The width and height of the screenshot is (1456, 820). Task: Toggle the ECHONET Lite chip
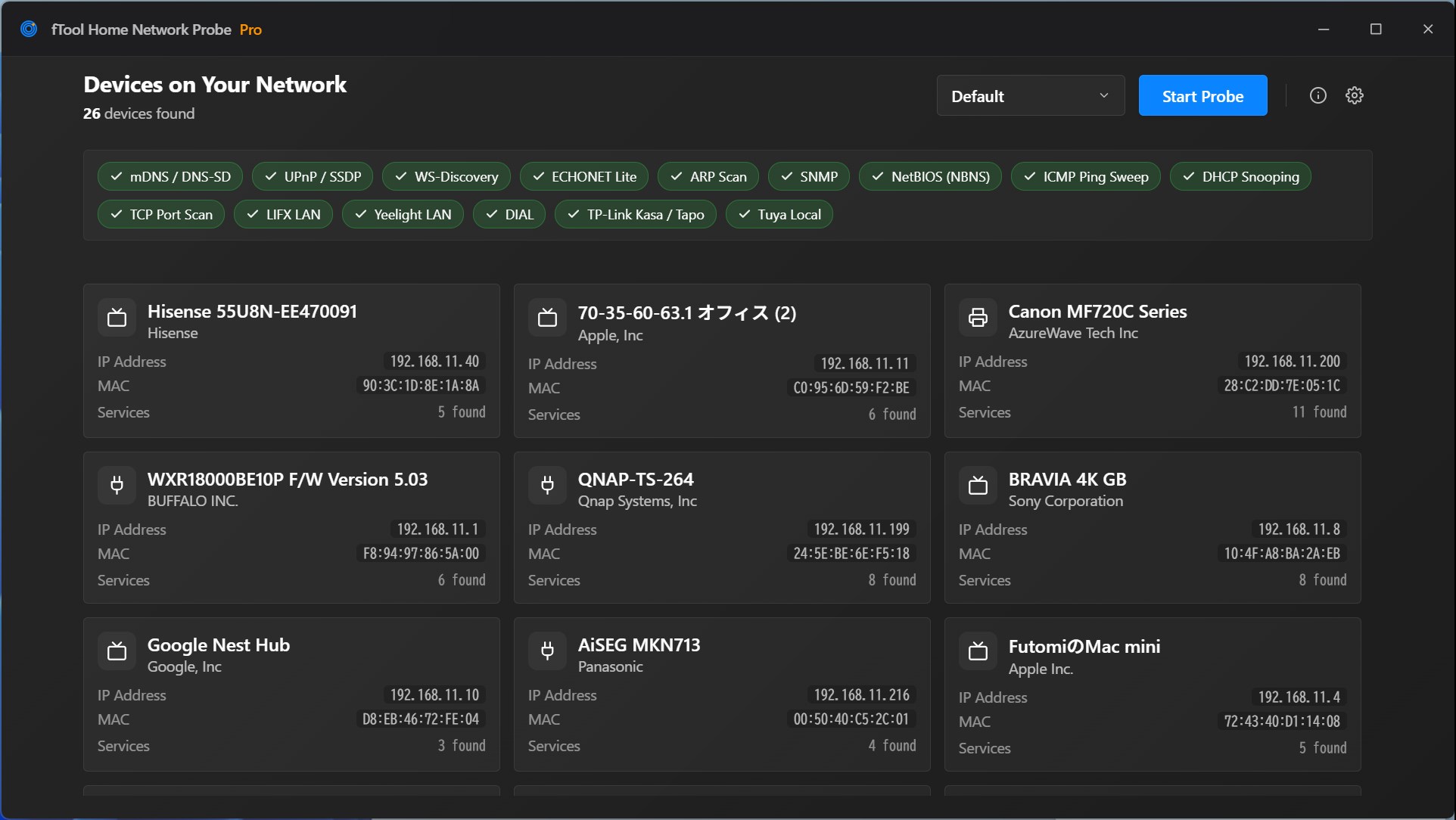click(x=584, y=176)
